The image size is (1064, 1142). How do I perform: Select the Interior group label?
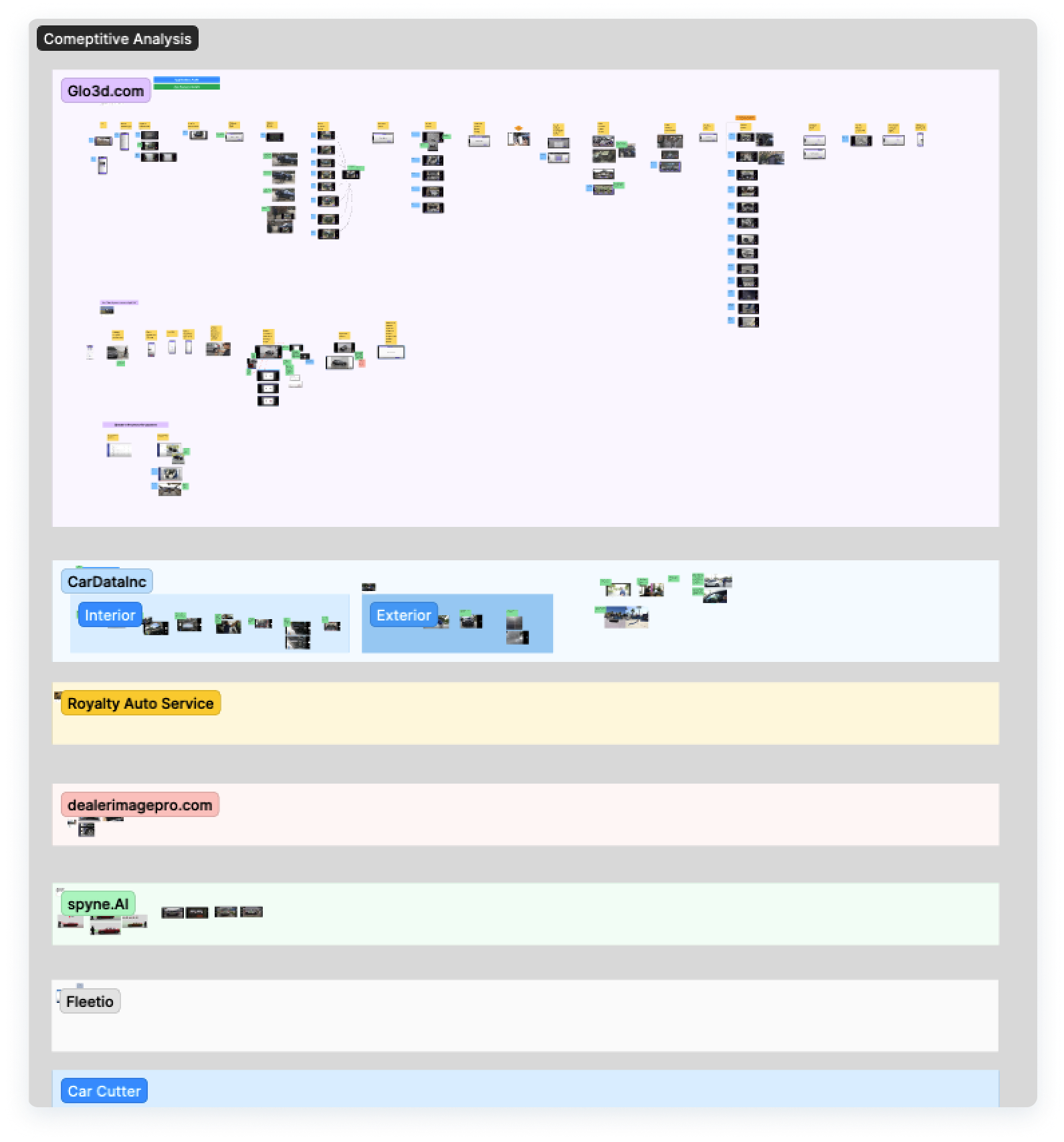(110, 615)
